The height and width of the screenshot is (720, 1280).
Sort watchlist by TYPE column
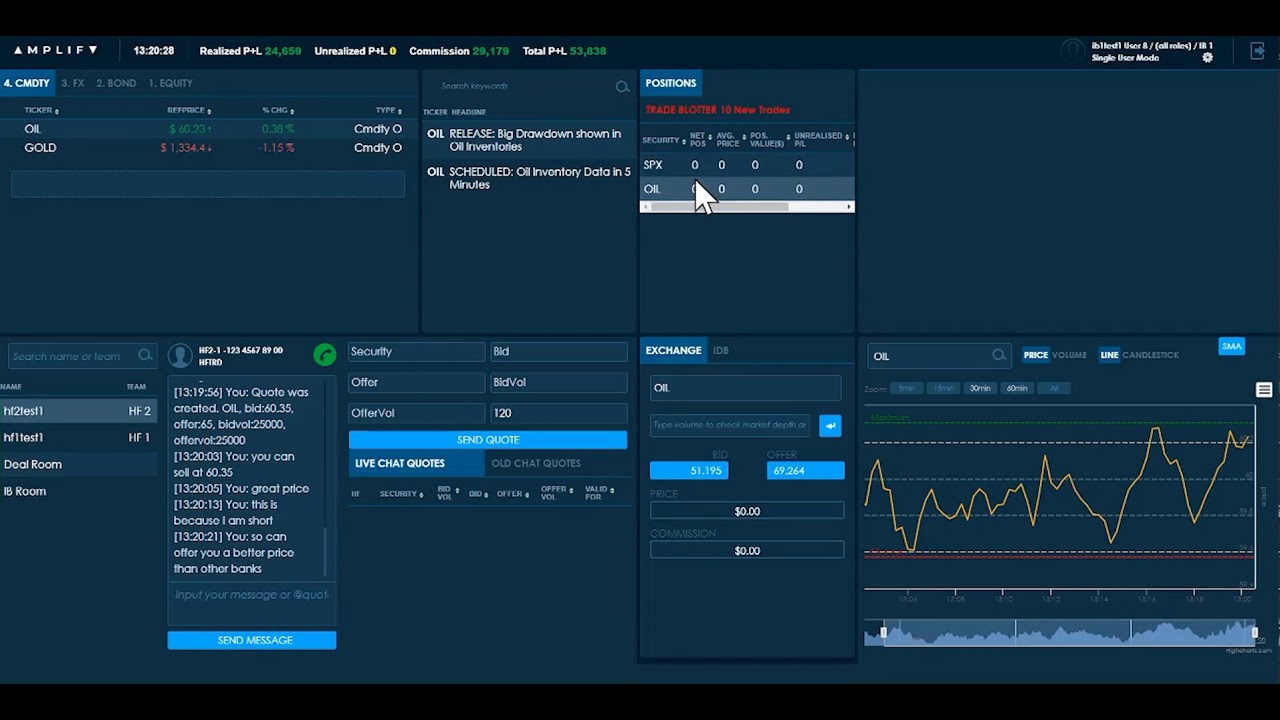[x=388, y=111]
